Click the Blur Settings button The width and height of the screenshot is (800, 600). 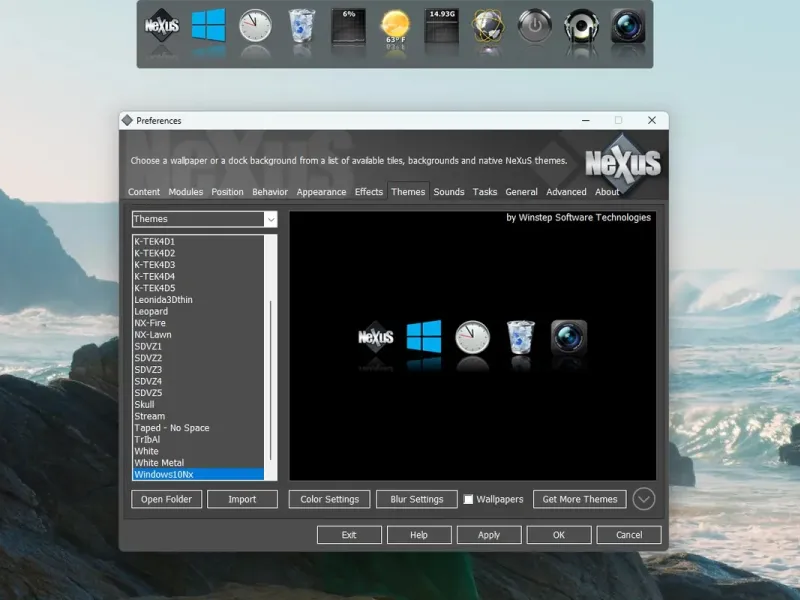416,499
